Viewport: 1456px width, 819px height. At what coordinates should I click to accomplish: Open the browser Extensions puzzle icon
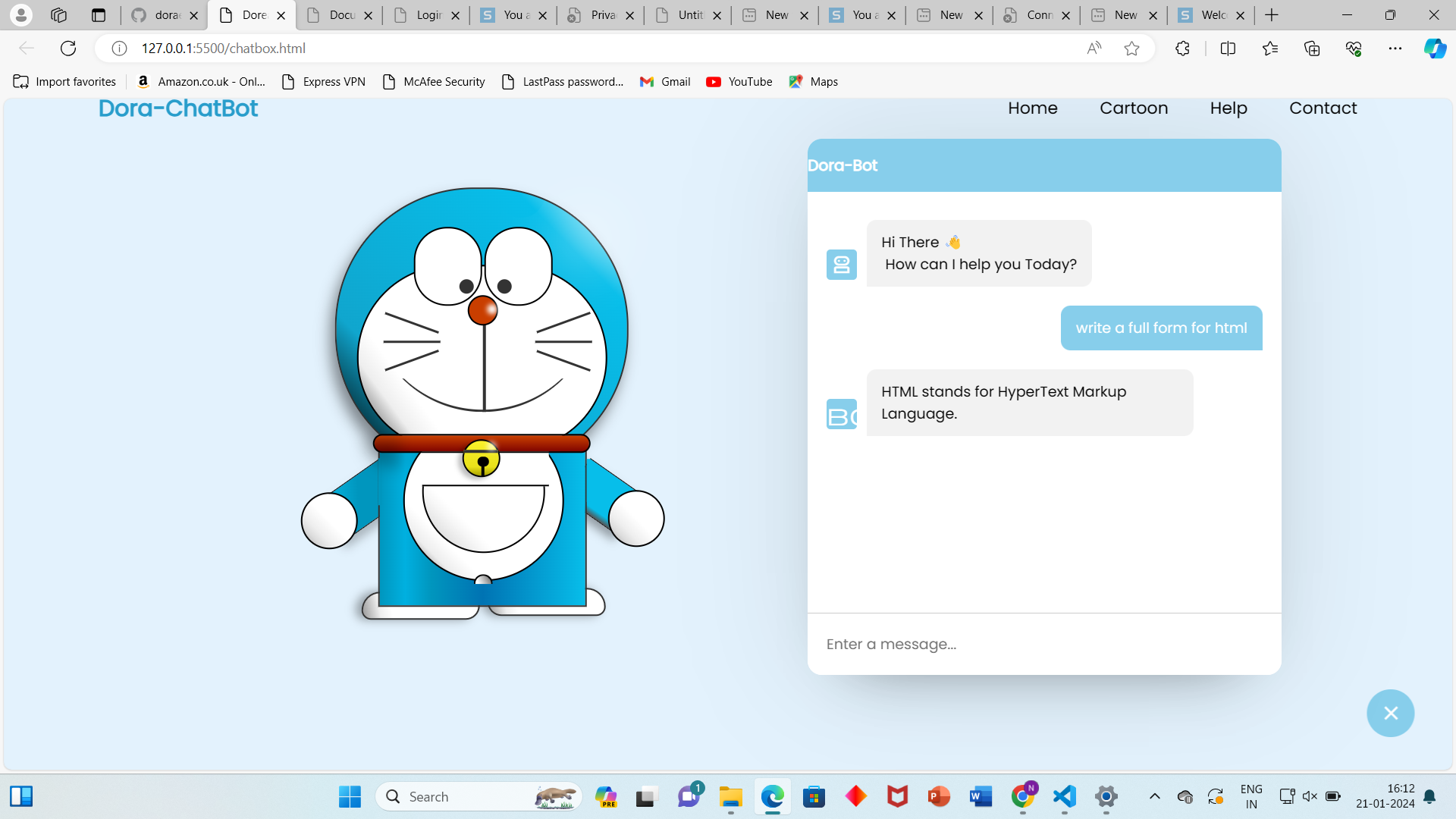(x=1182, y=49)
